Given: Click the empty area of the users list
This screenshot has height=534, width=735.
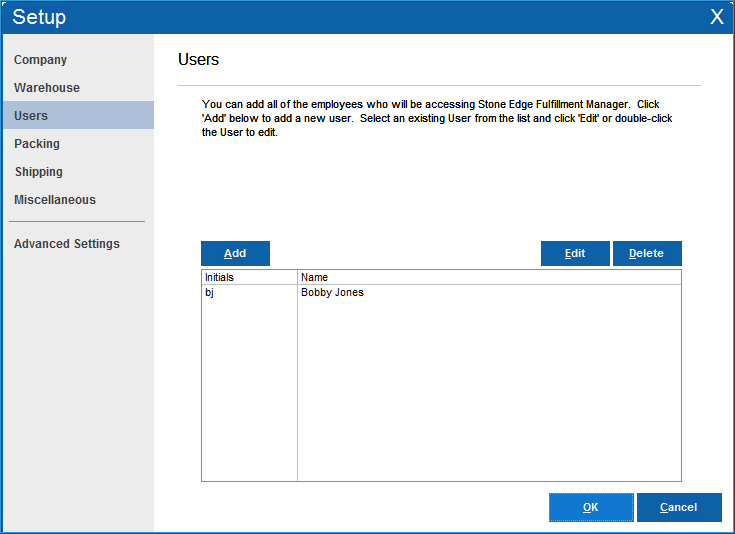Looking at the screenshot, I should (x=488, y=400).
